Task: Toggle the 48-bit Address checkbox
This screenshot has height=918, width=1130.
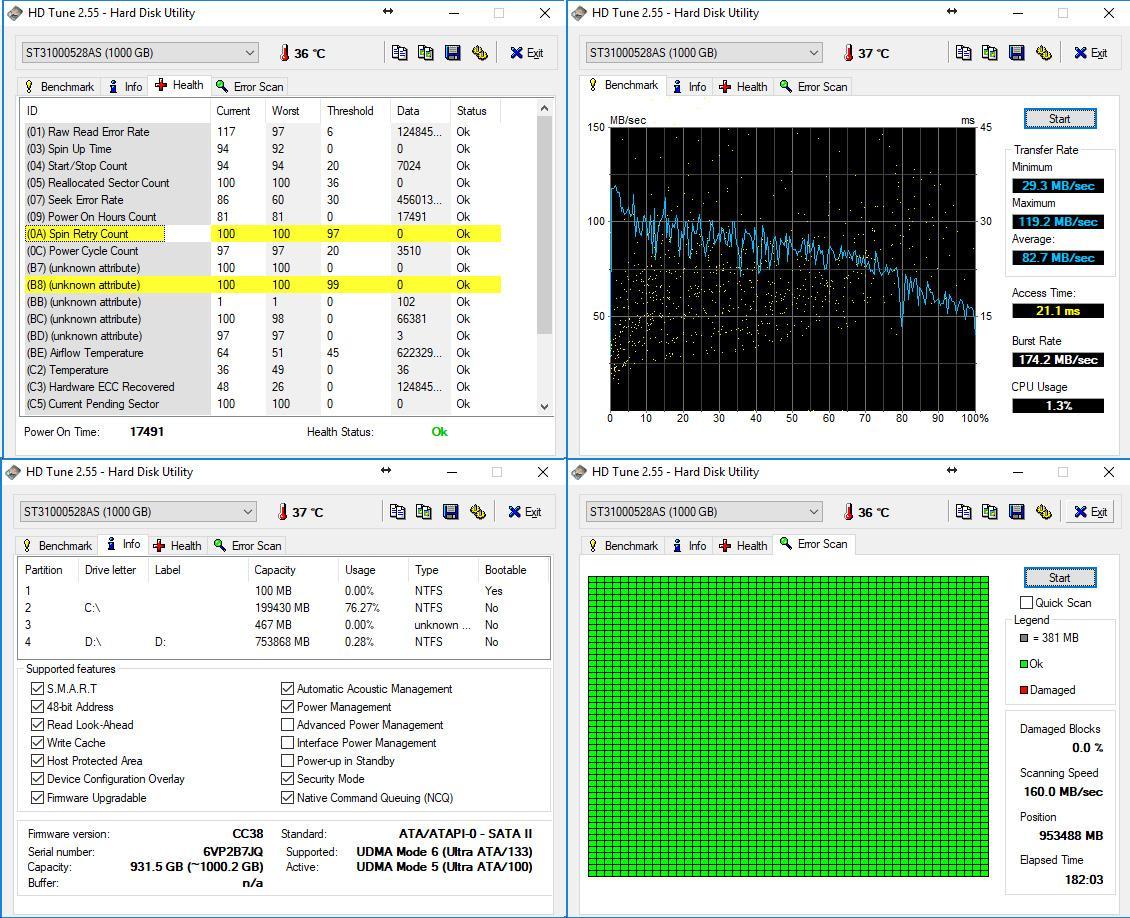Action: [x=37, y=707]
